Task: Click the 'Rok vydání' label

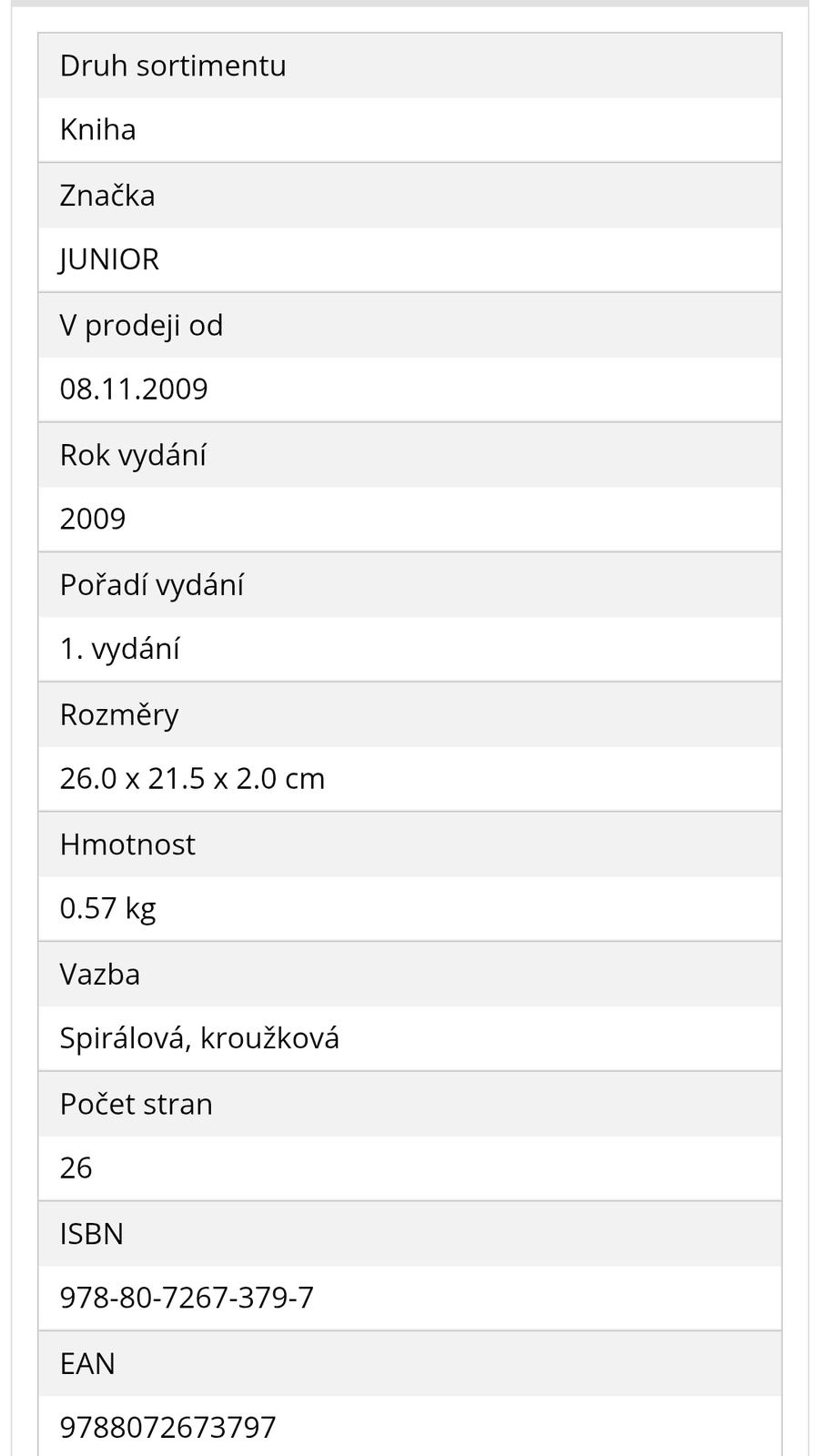Action: (133, 455)
